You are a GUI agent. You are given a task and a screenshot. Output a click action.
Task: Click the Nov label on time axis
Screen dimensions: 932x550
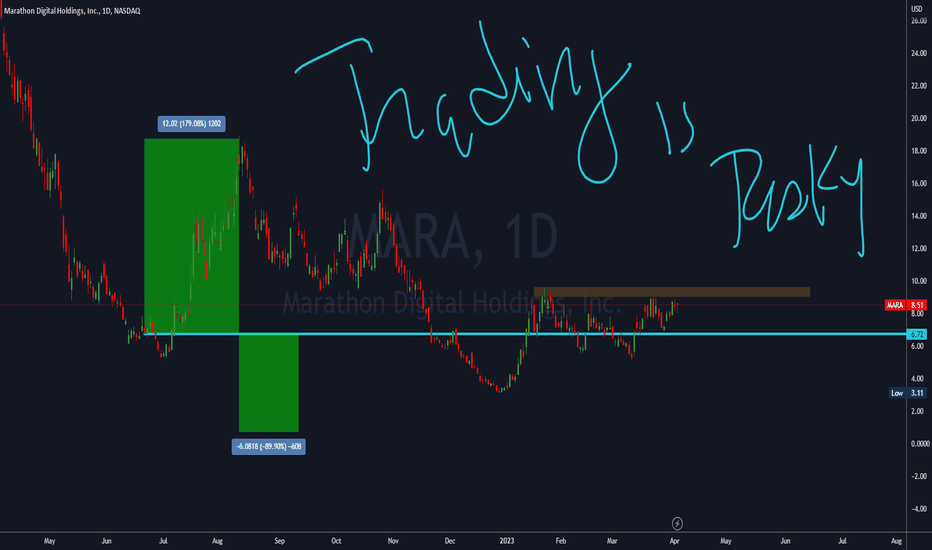[x=393, y=541]
